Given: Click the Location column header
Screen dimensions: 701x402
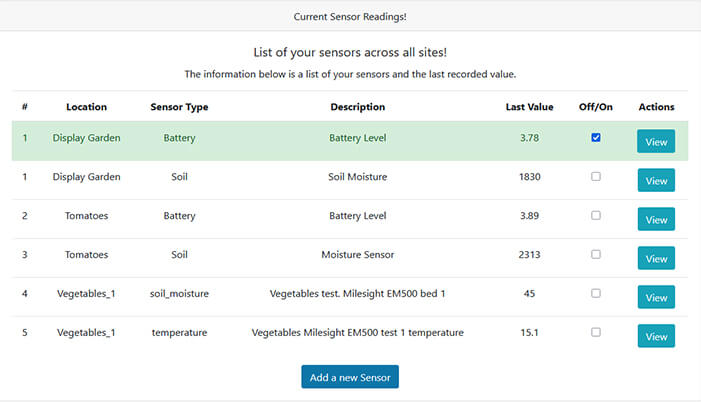Looking at the screenshot, I should (86, 107).
